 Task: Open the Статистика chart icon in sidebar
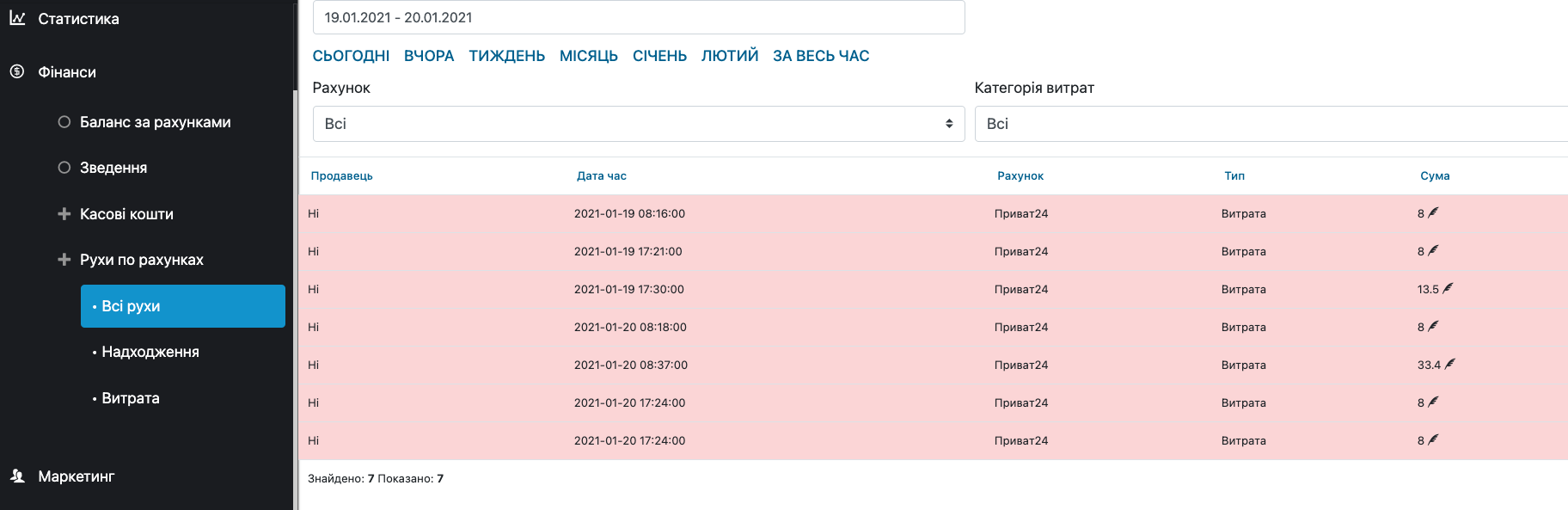point(17,18)
